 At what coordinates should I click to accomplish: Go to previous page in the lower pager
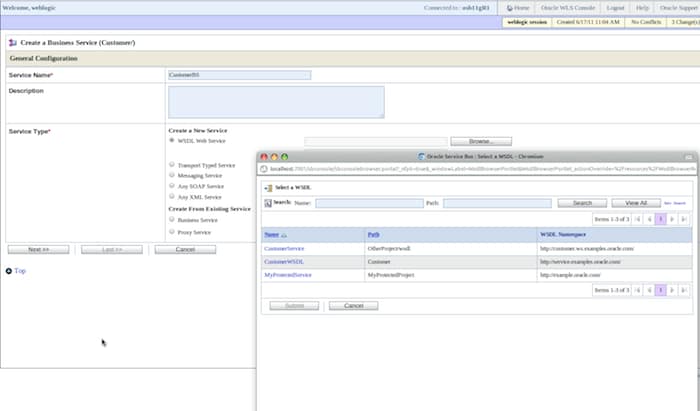coord(649,290)
